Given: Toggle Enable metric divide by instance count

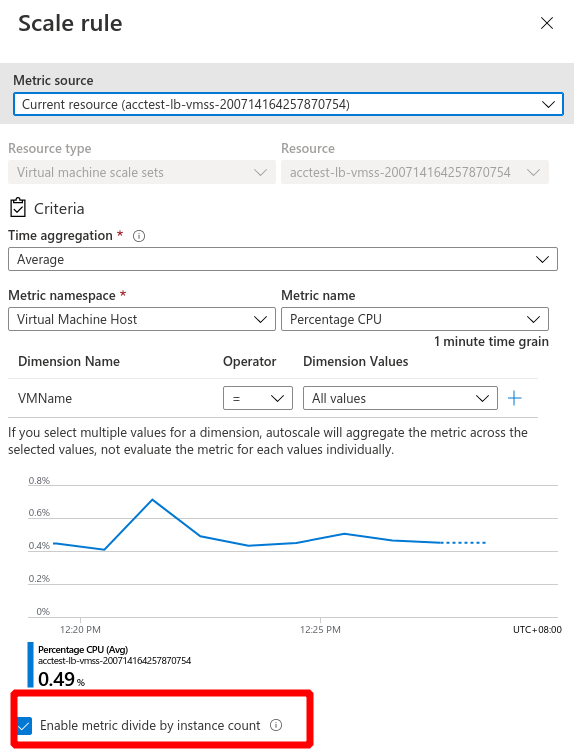Looking at the screenshot, I should pyautogui.click(x=24, y=726).
